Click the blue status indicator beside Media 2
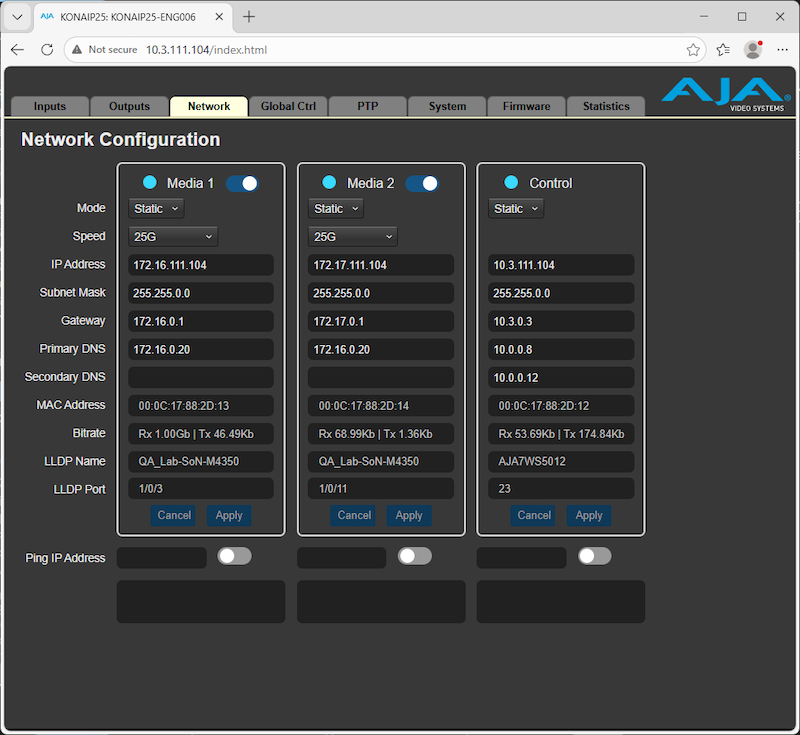 click(330, 183)
